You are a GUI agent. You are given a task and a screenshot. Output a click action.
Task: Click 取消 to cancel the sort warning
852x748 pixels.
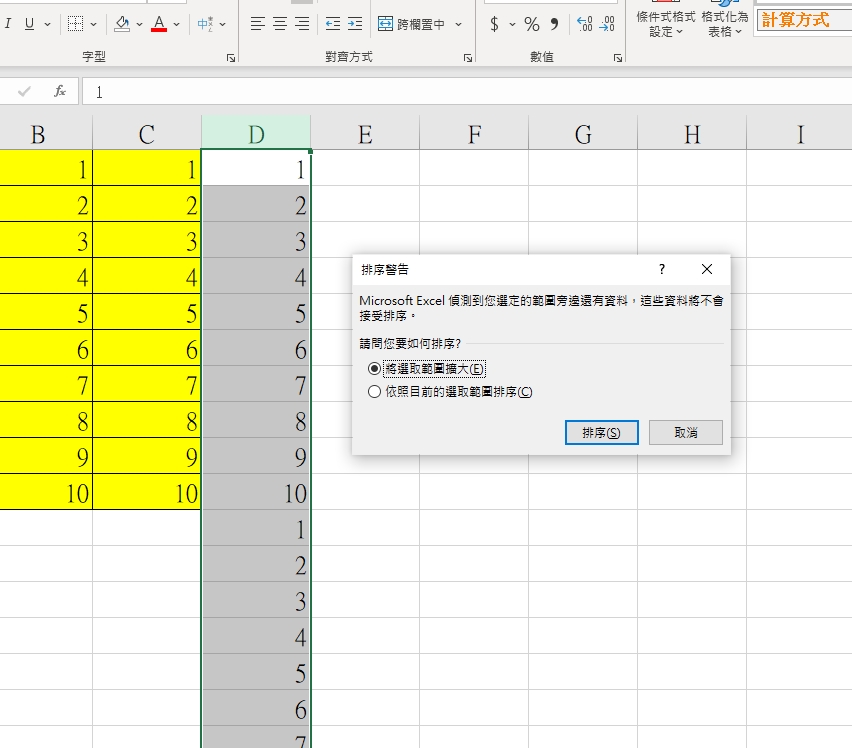pyautogui.click(x=685, y=432)
